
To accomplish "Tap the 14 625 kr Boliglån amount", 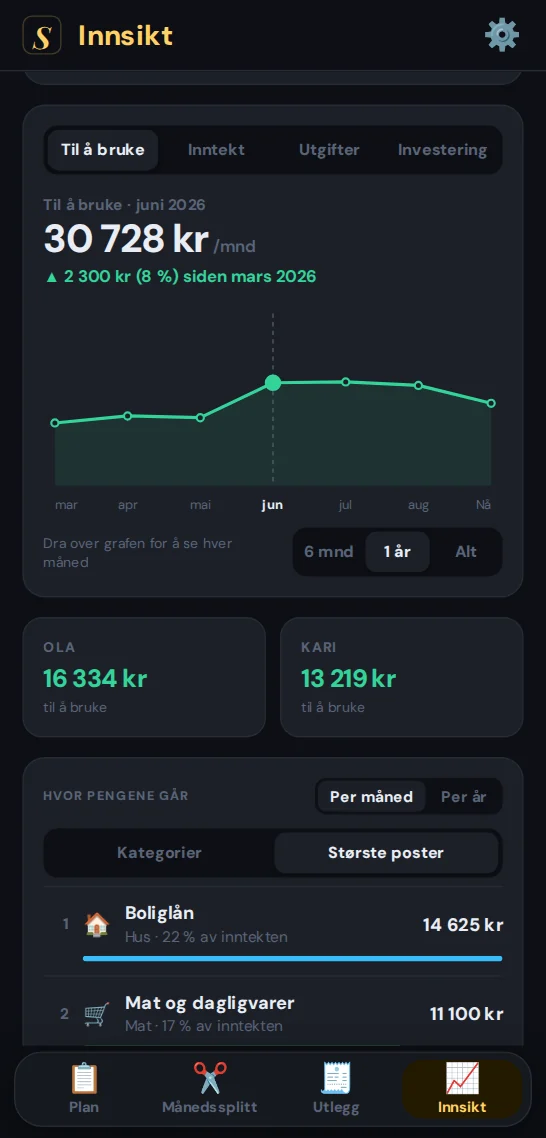I will pyautogui.click(x=463, y=925).
